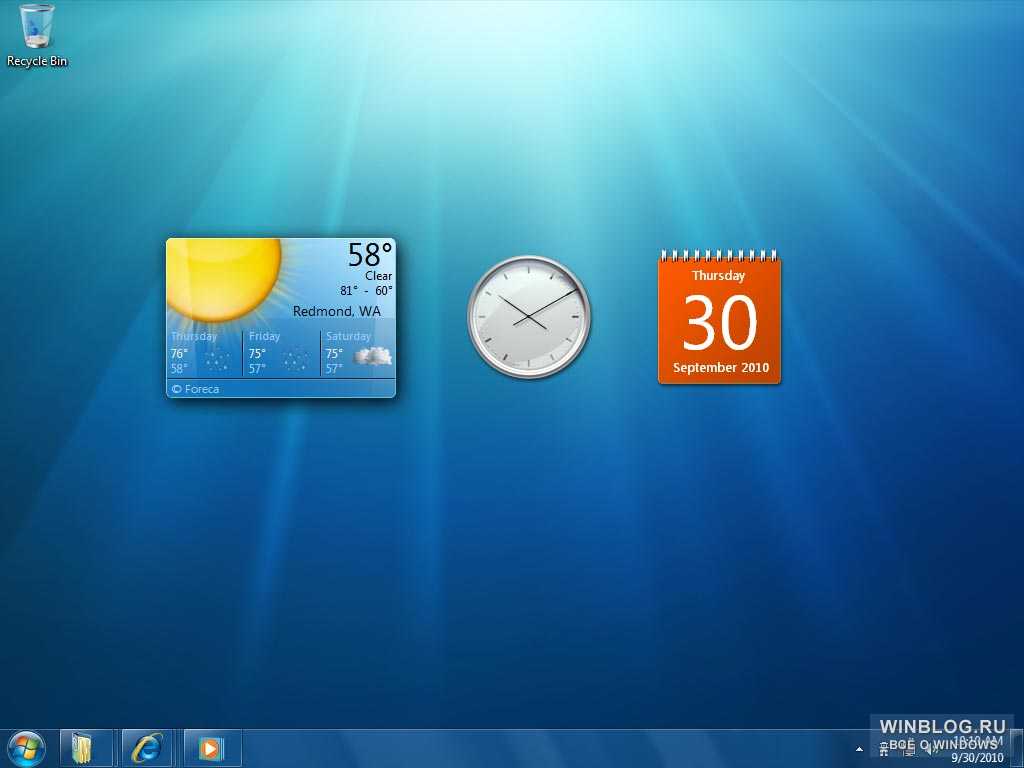Select the analog Clock gadget
This screenshot has height=768, width=1024.
click(529, 317)
